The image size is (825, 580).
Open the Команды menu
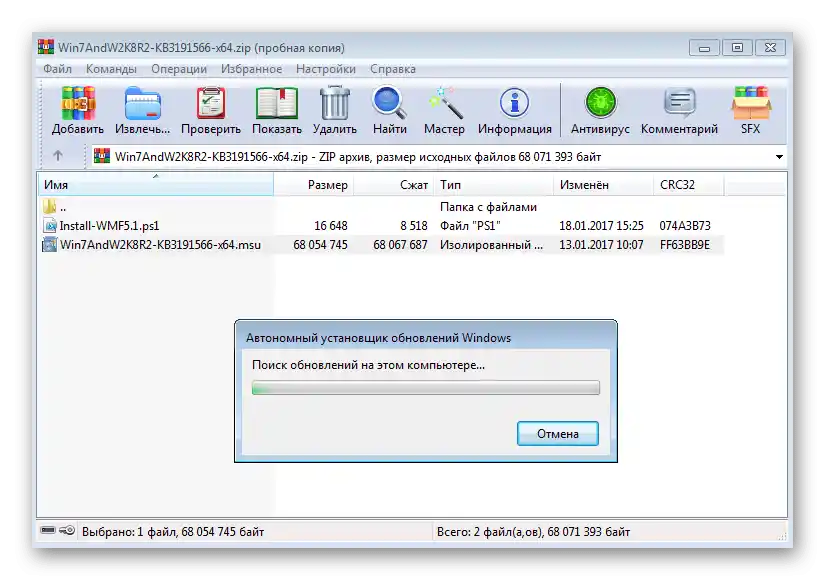111,69
